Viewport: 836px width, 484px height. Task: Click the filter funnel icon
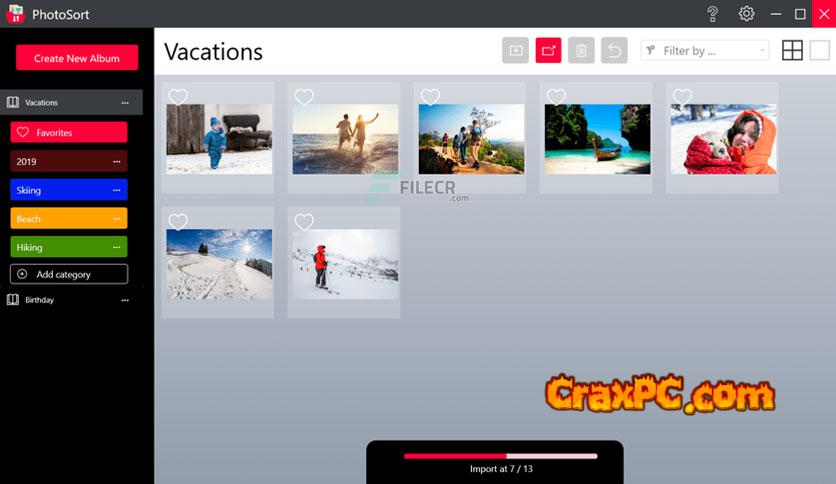(650, 51)
